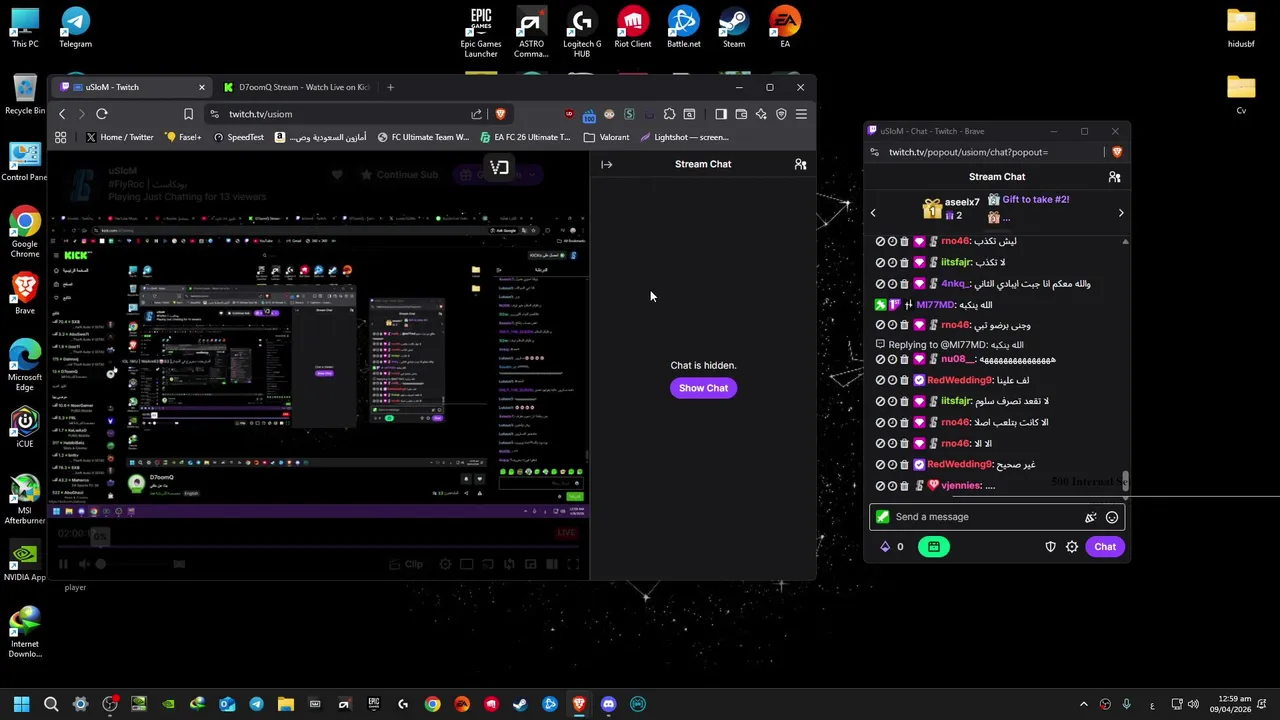Toggle the browser sidebar panel icon
1280x720 pixels.
721,114
